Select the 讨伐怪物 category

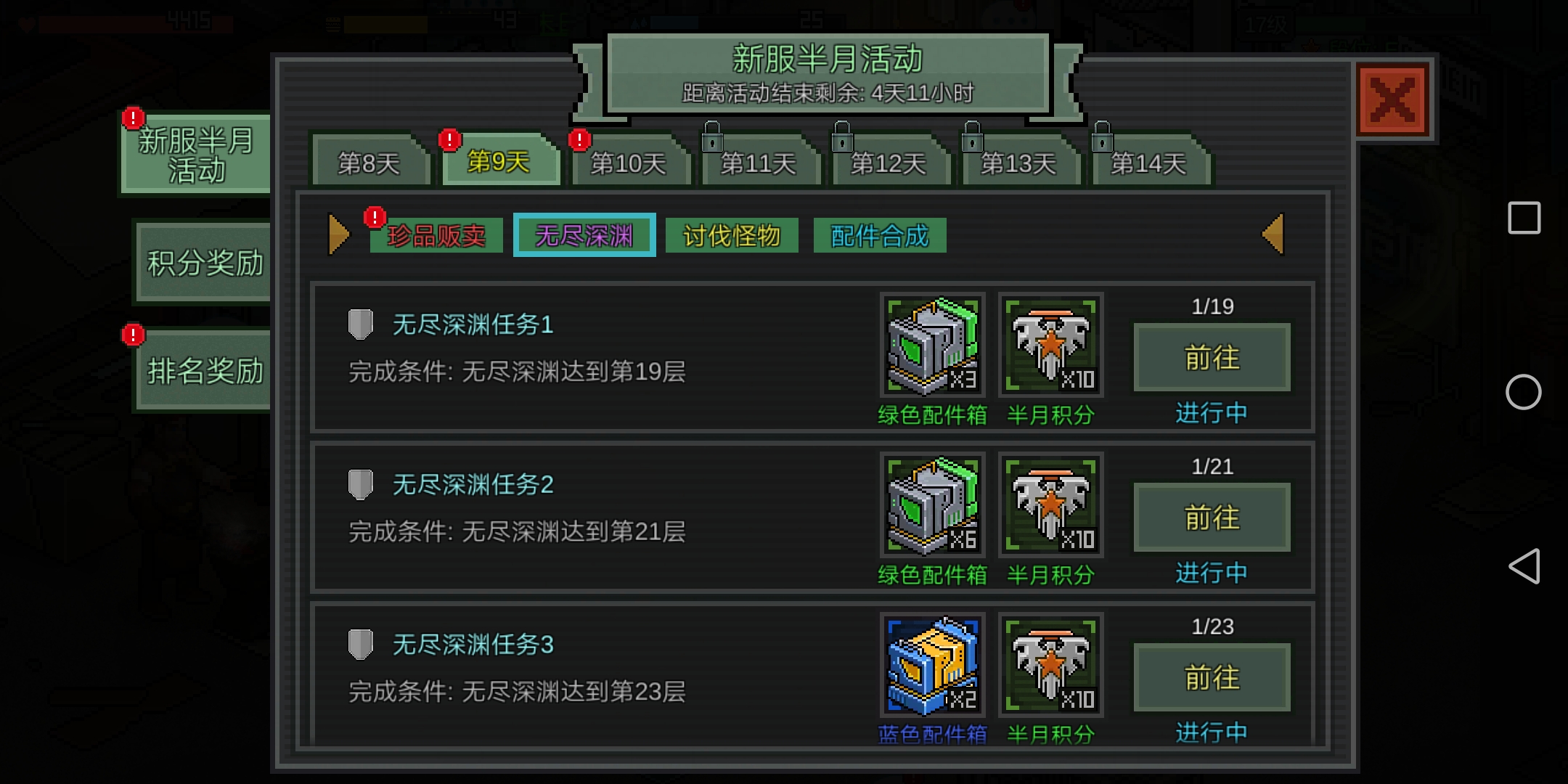732,235
